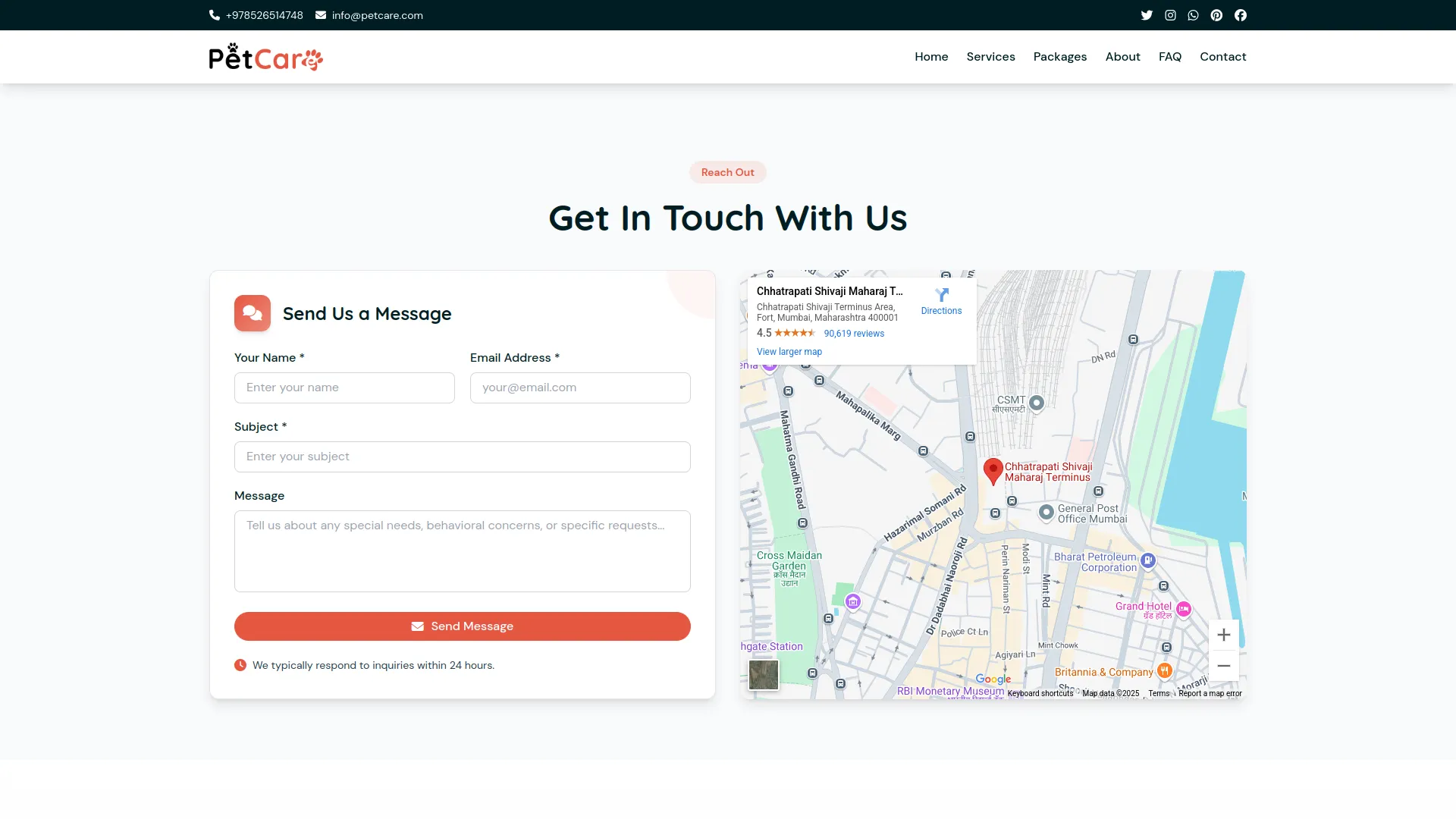
Task: Click the PetCare logo
Action: pos(265,57)
